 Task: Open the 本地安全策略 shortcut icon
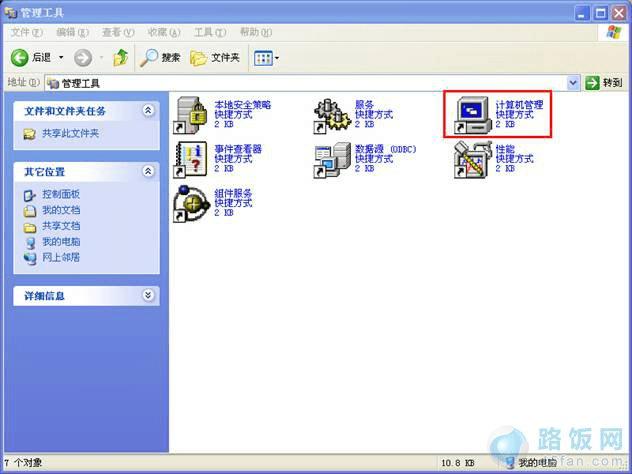(x=190, y=115)
